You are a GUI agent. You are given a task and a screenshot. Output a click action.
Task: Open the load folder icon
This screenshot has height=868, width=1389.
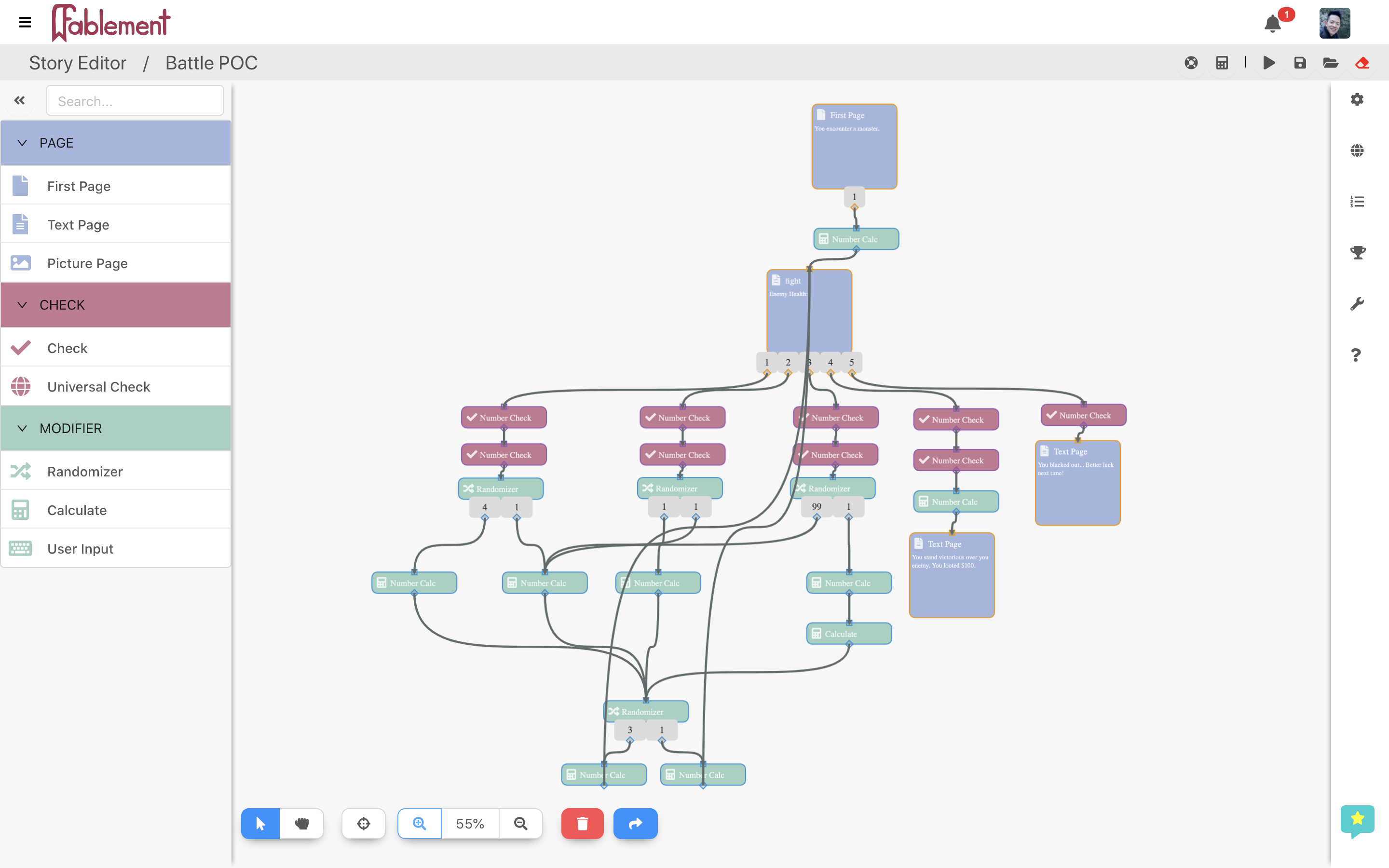pos(1331,63)
